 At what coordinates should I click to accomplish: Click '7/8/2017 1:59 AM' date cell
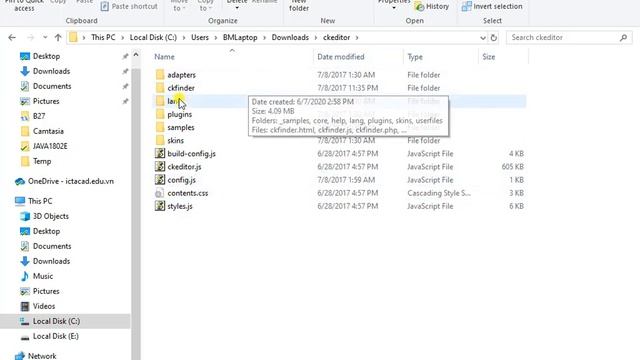pyautogui.click(x=346, y=180)
